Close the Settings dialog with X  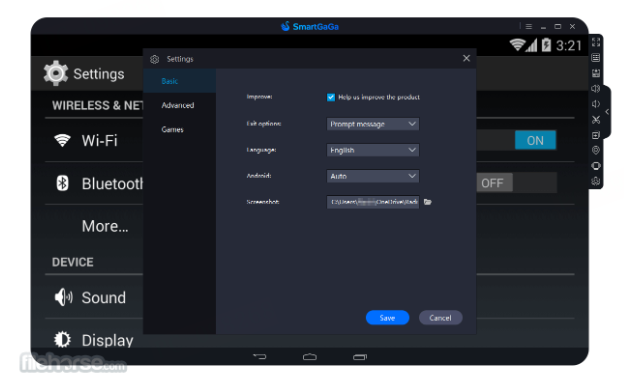tap(466, 59)
